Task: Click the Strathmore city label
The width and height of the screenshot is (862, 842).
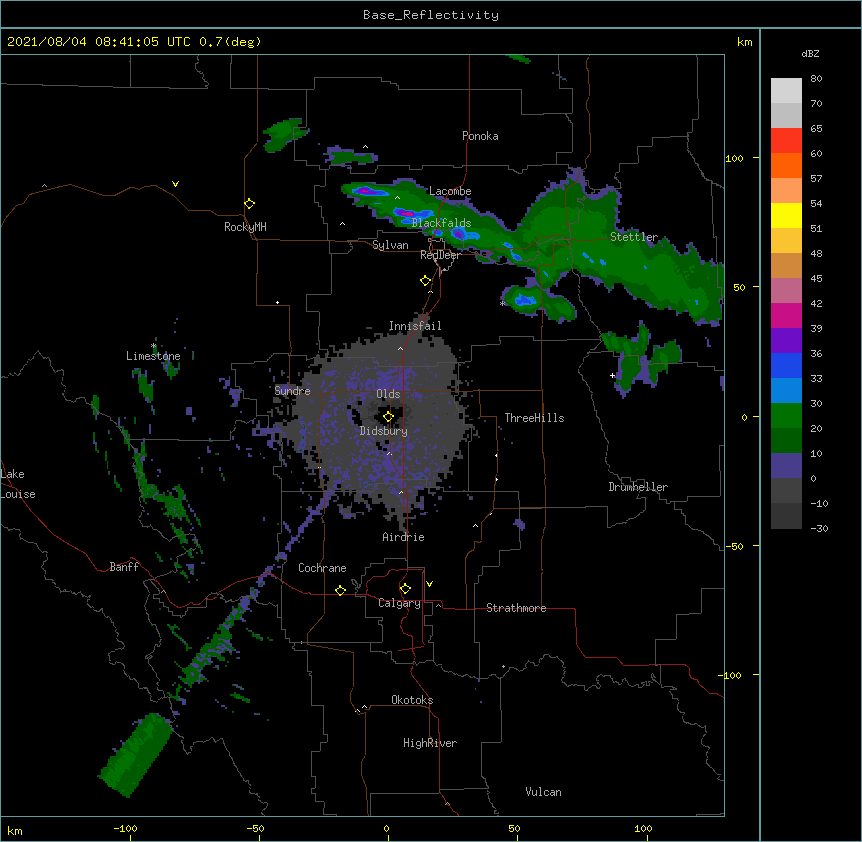Action: pyautogui.click(x=516, y=608)
